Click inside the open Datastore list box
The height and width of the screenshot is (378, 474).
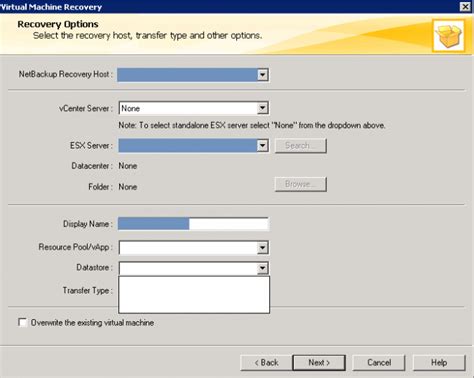[x=194, y=295]
